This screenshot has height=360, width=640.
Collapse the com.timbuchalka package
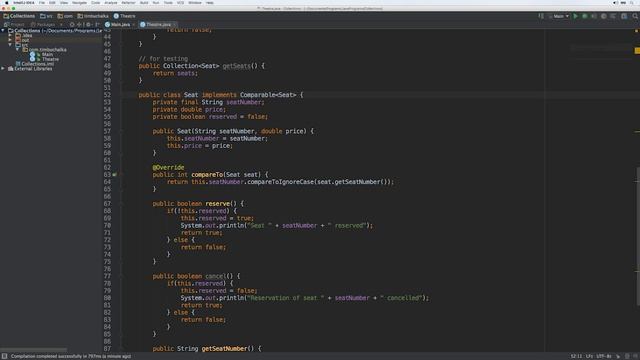pos(18,49)
